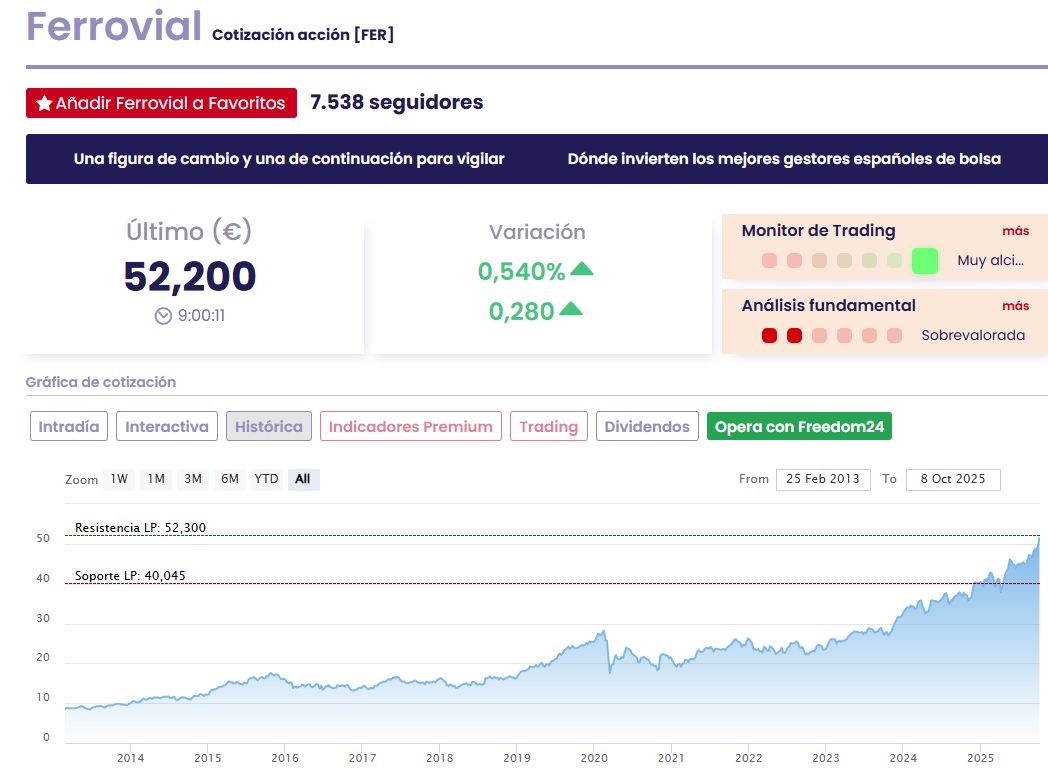Click green up arrow next to 0,540%
This screenshot has height=778, width=1048.
click(582, 269)
